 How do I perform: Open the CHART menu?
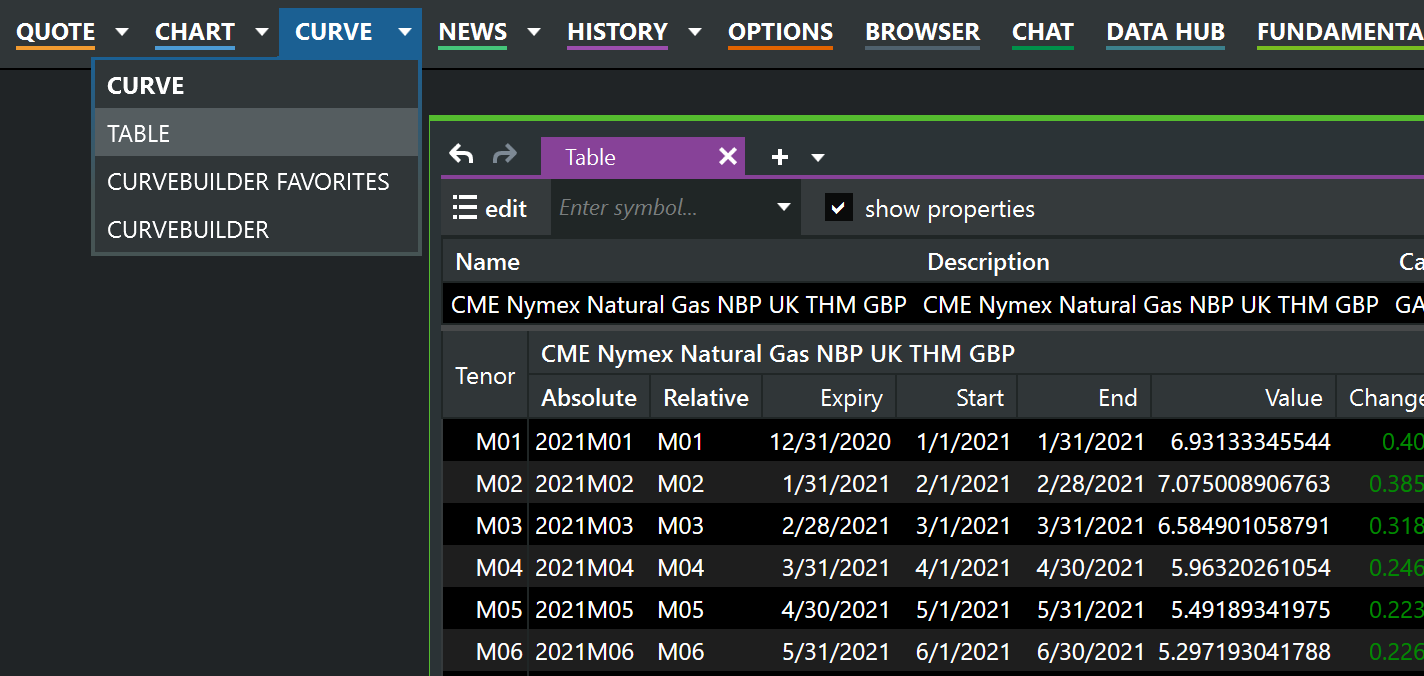(x=195, y=32)
